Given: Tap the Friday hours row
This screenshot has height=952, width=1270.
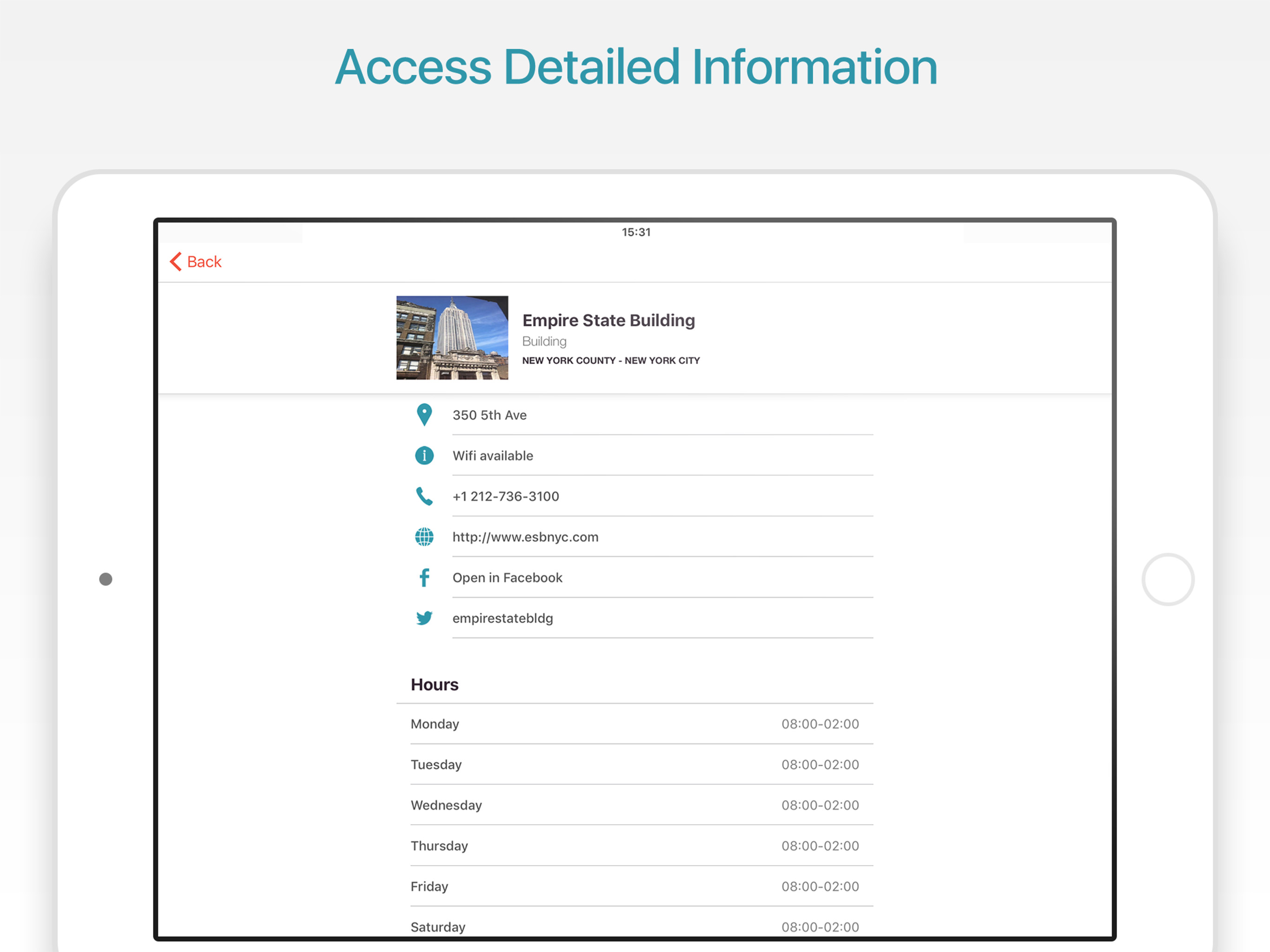Looking at the screenshot, I should tap(635, 886).
